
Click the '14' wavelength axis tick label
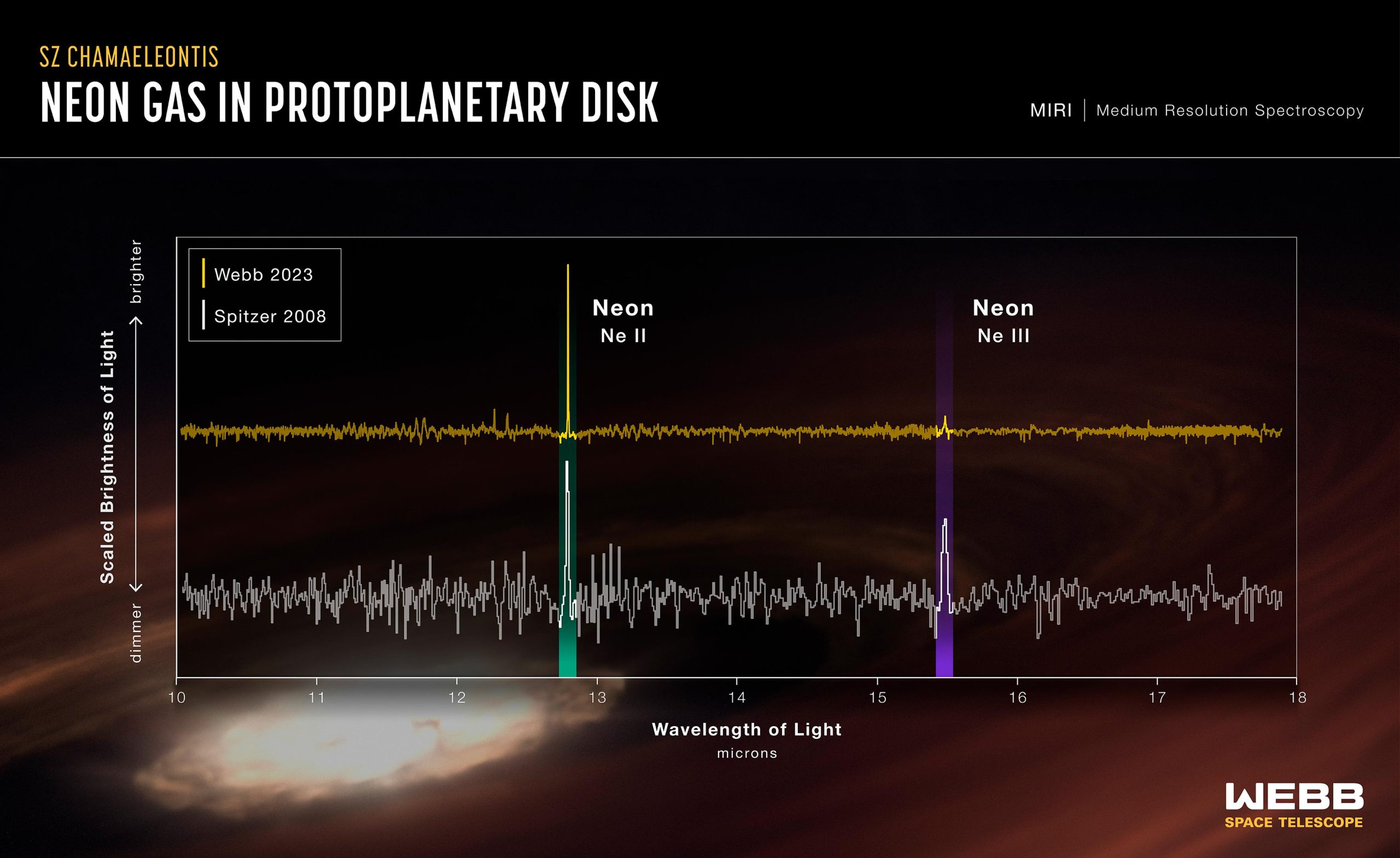coord(737,698)
